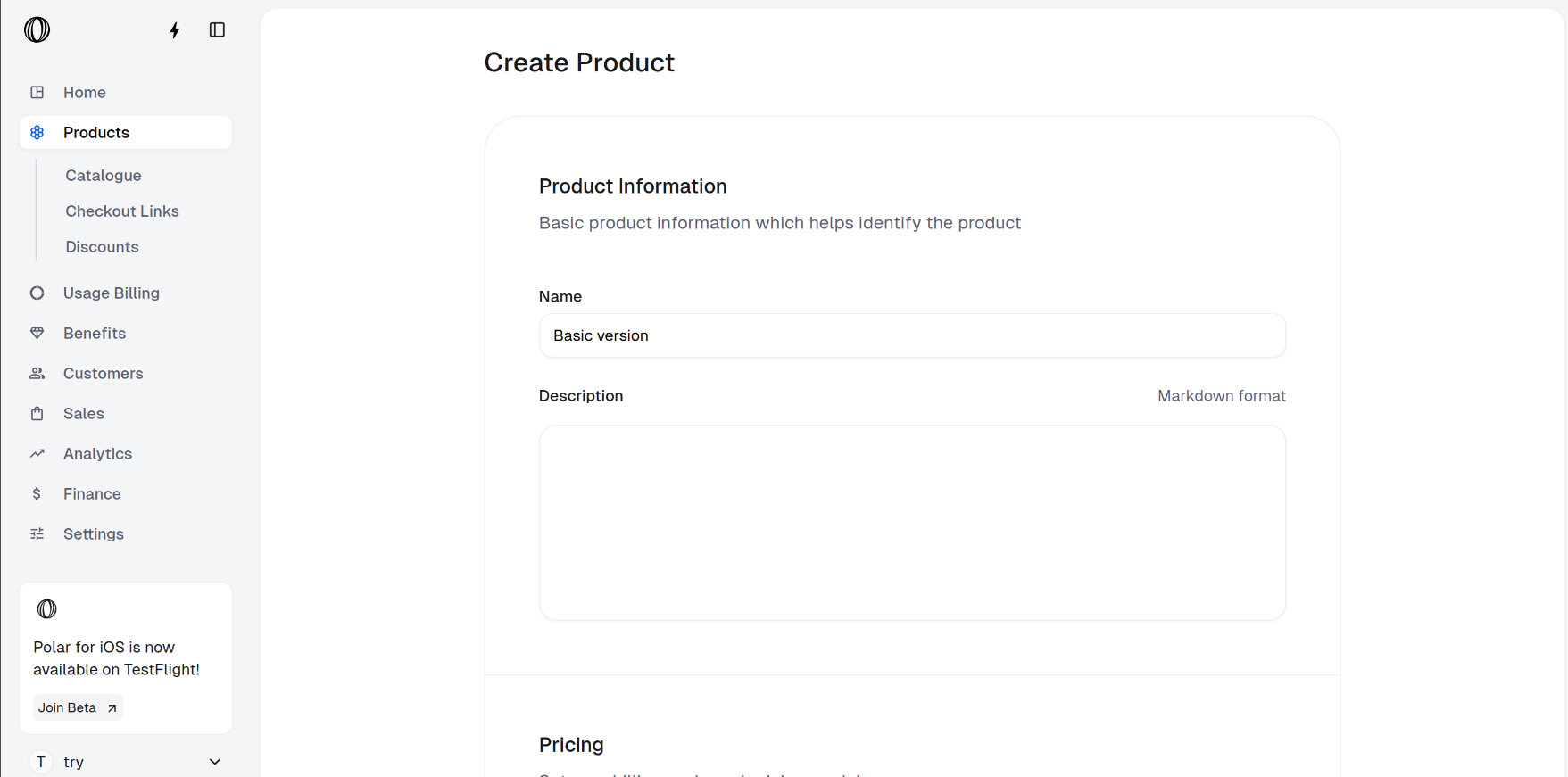Open the Products menu section
This screenshot has height=777, width=1568.
tap(96, 133)
